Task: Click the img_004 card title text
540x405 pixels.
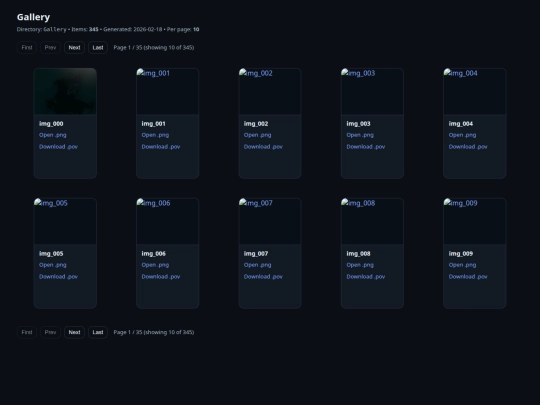Action: pos(461,124)
